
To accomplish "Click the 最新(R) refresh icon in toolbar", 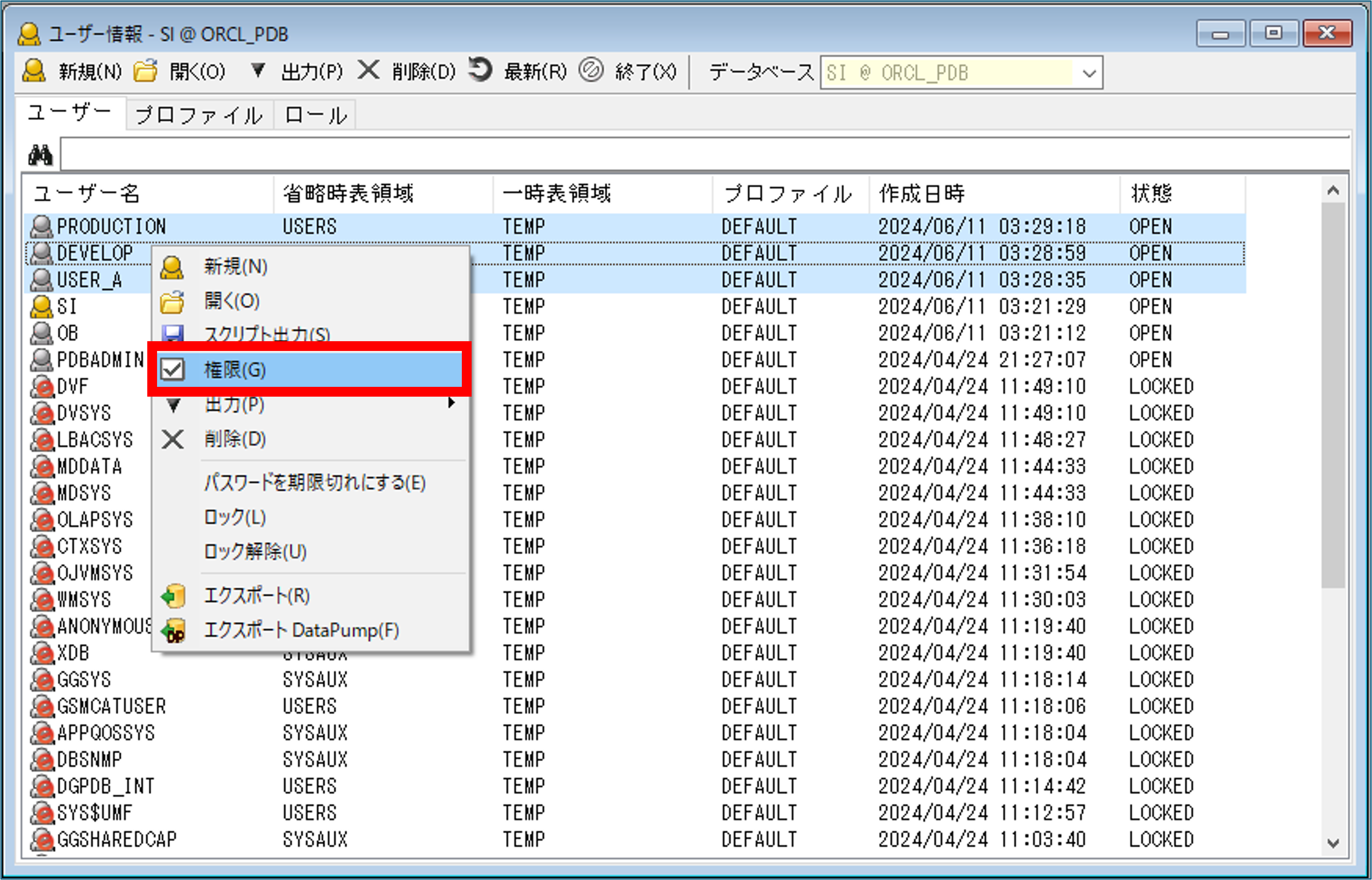I will coord(480,71).
